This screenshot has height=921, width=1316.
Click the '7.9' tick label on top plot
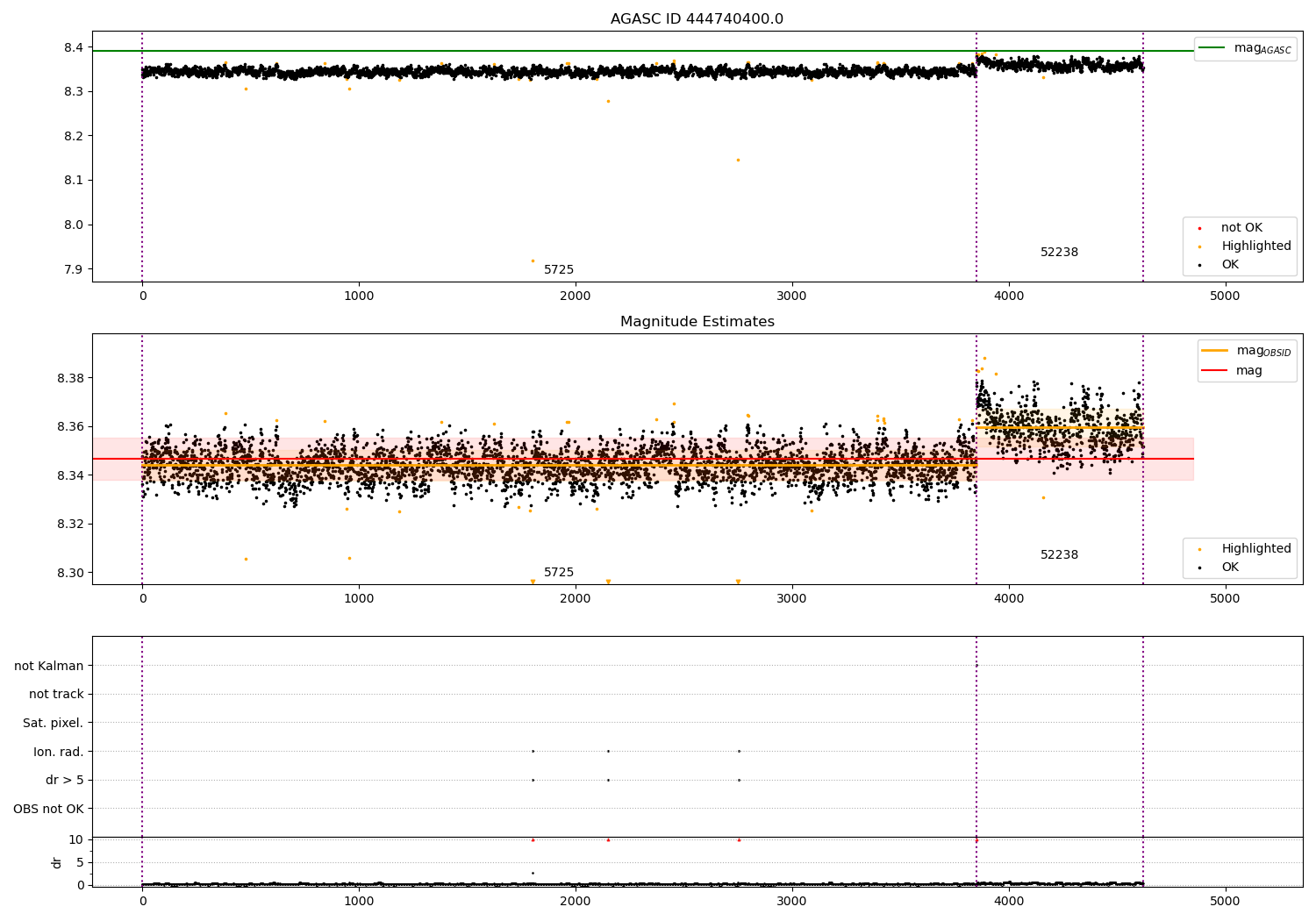74,269
